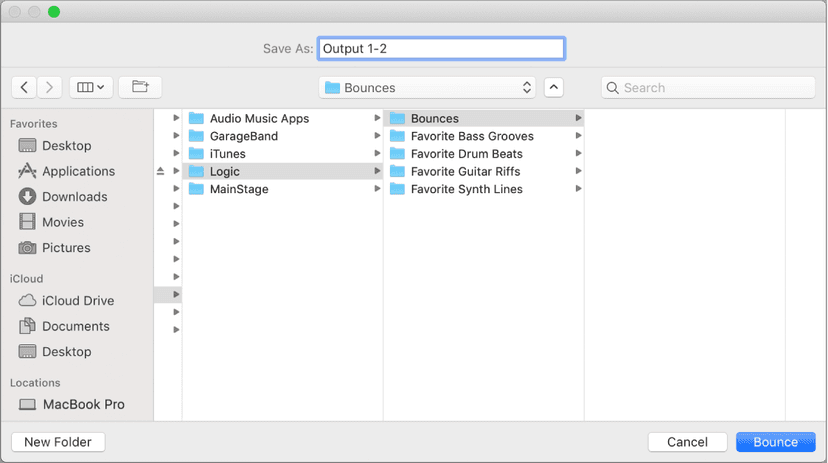Select the MainStage folder
Screen dimensions: 828x463
[x=283, y=189]
